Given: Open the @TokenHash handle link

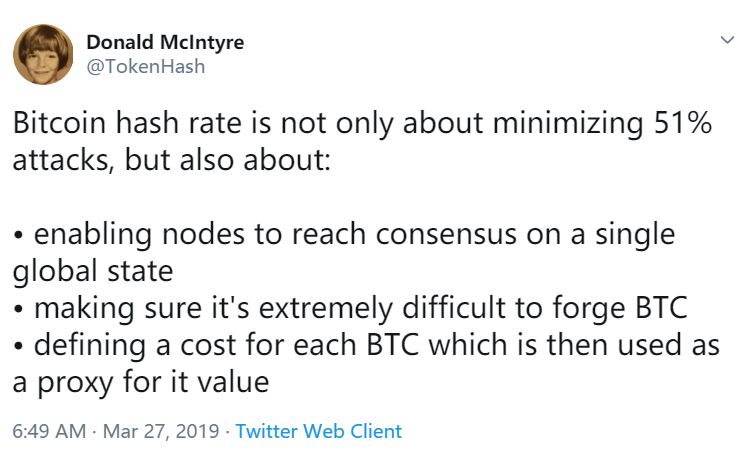Looking at the screenshot, I should pos(146,66).
